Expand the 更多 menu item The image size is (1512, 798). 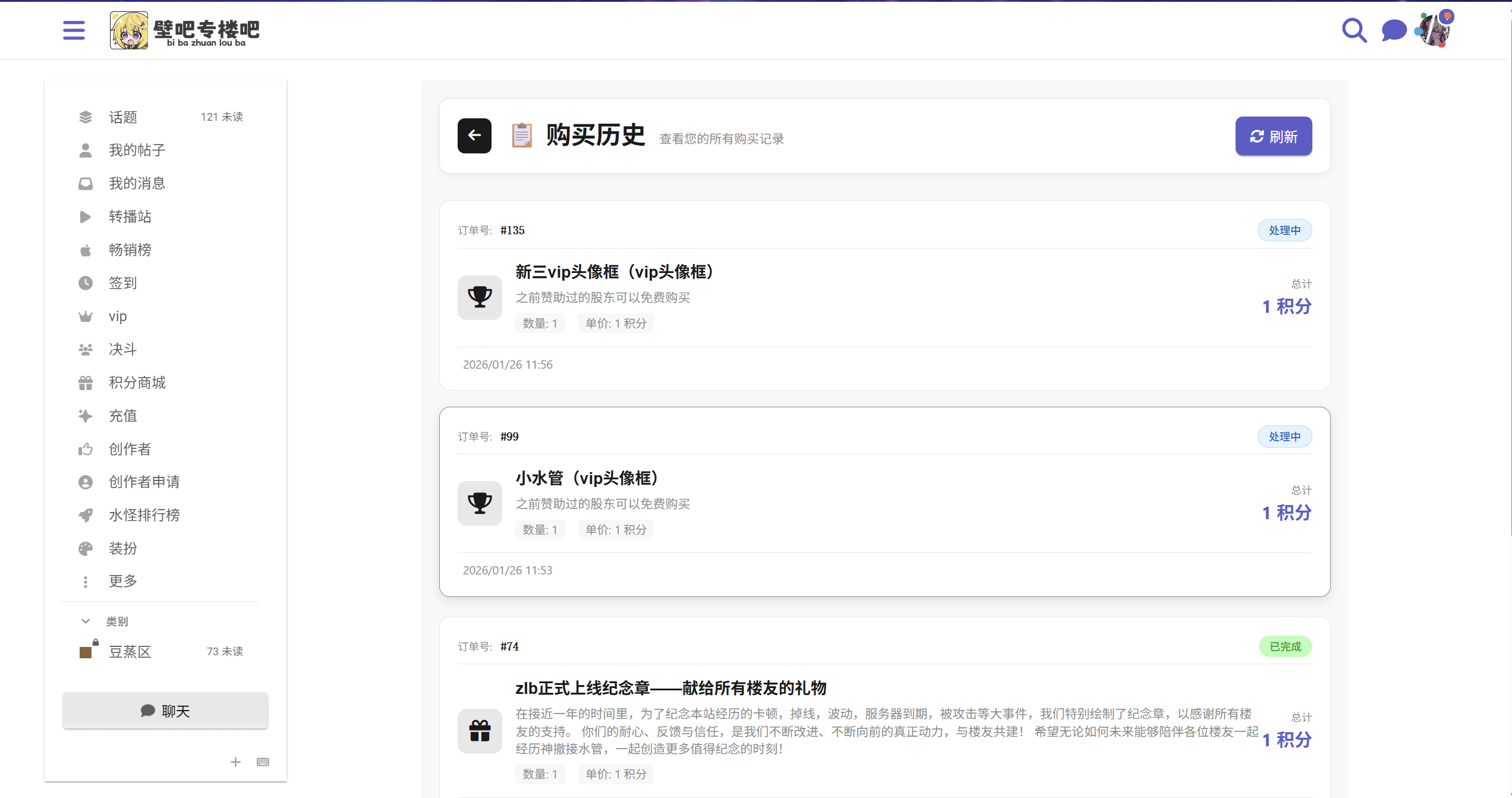pos(122,581)
